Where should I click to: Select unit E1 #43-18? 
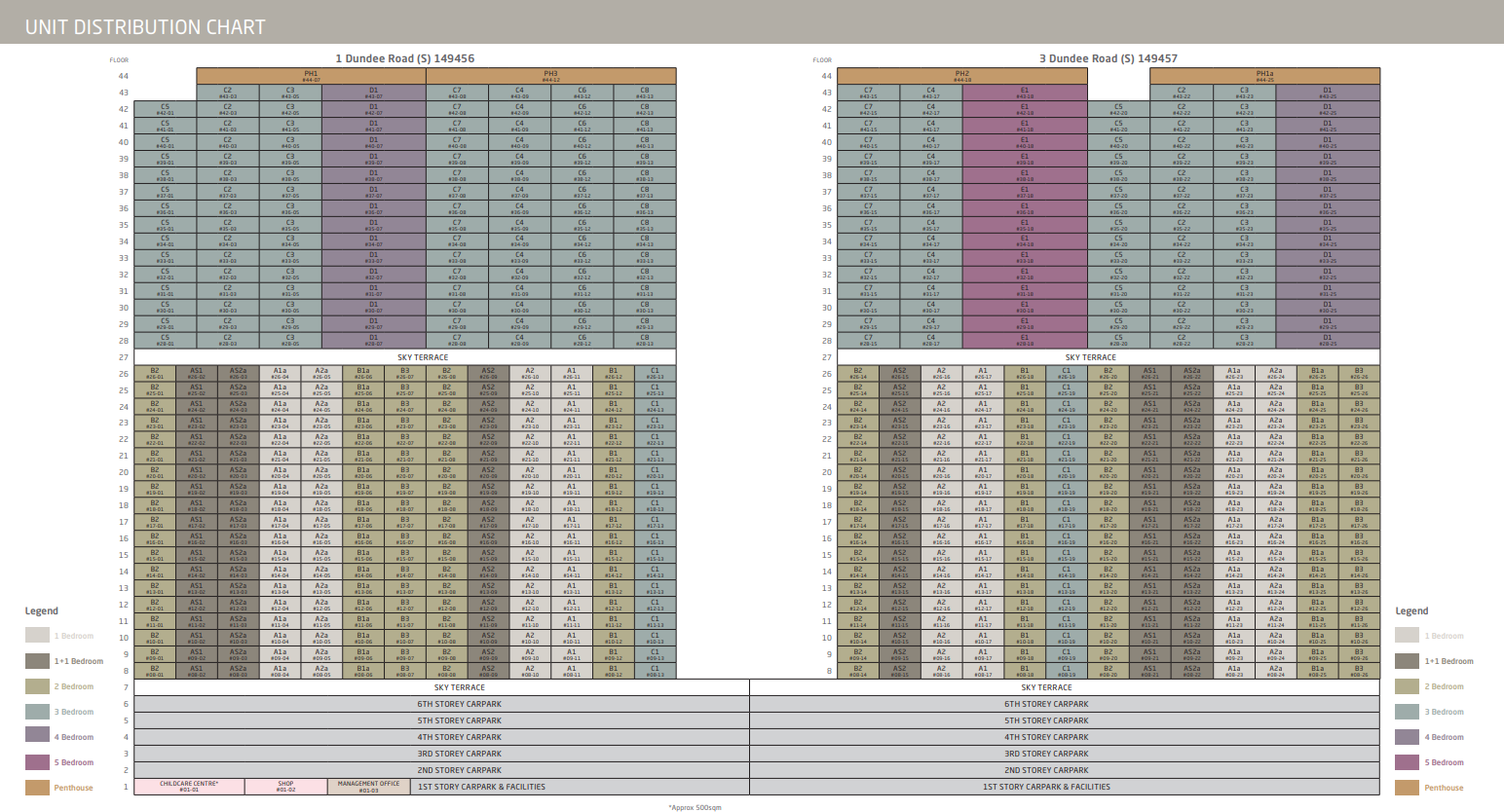click(1025, 92)
